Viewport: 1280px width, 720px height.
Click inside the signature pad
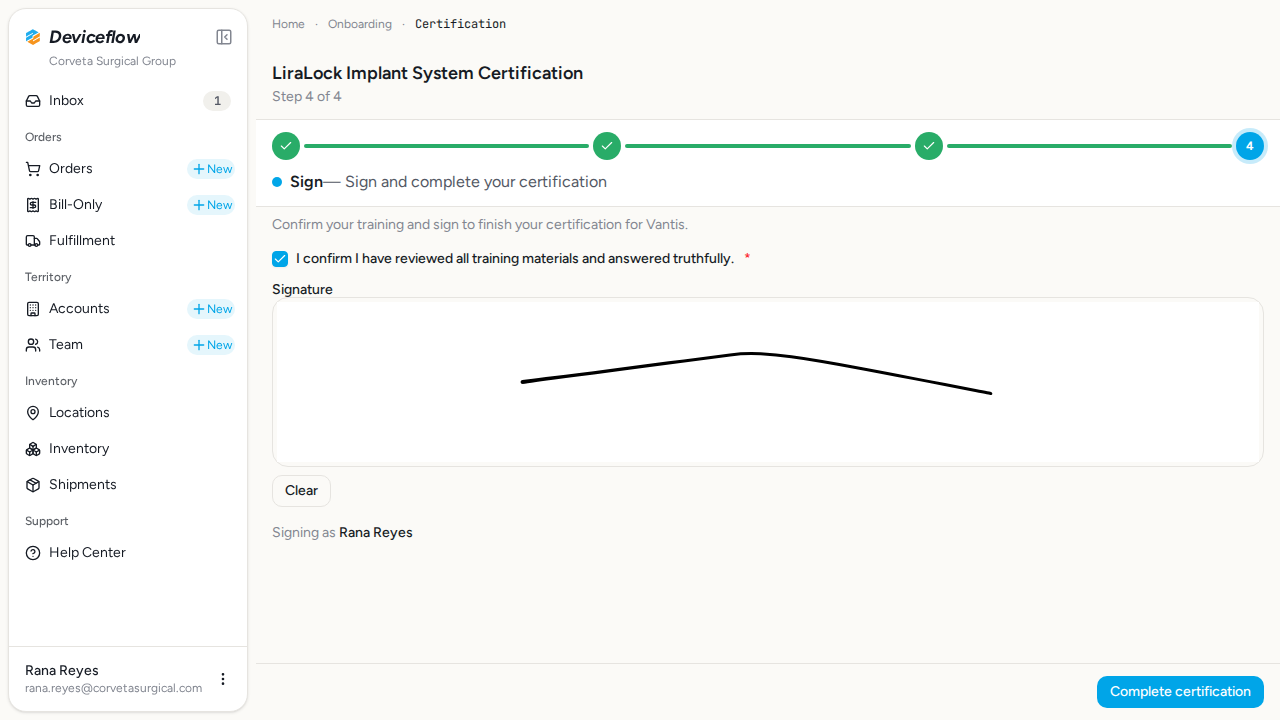point(768,382)
